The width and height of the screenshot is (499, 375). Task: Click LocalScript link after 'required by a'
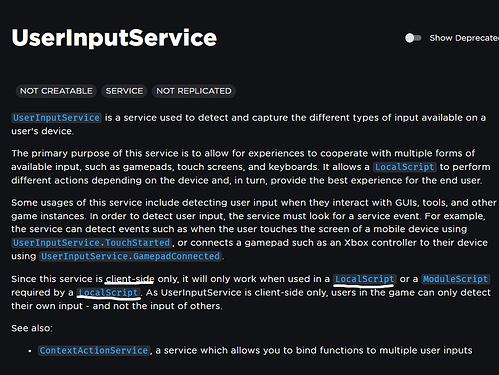(108, 292)
